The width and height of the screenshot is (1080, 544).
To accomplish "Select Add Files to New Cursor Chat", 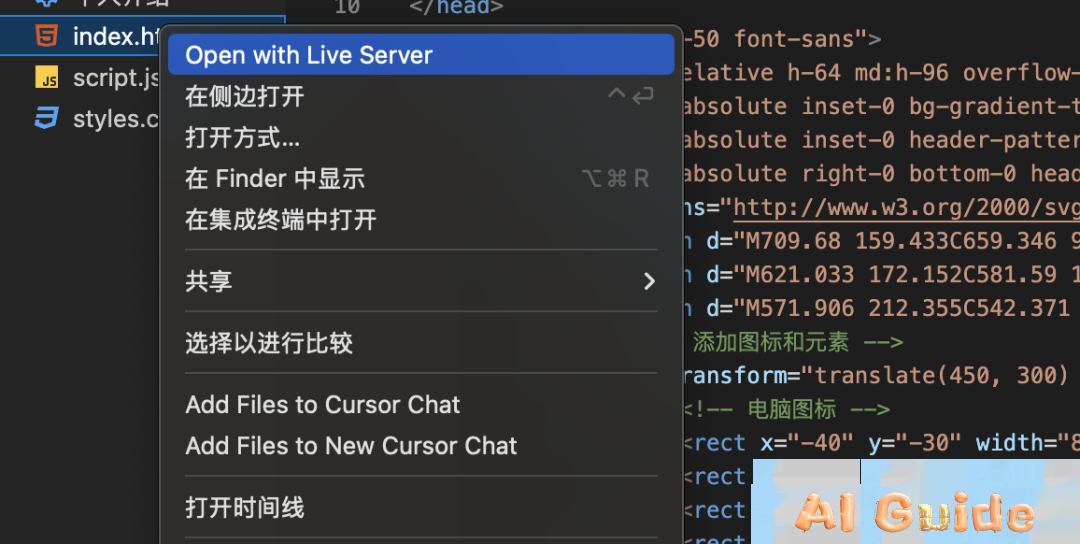I will (x=421, y=446).
